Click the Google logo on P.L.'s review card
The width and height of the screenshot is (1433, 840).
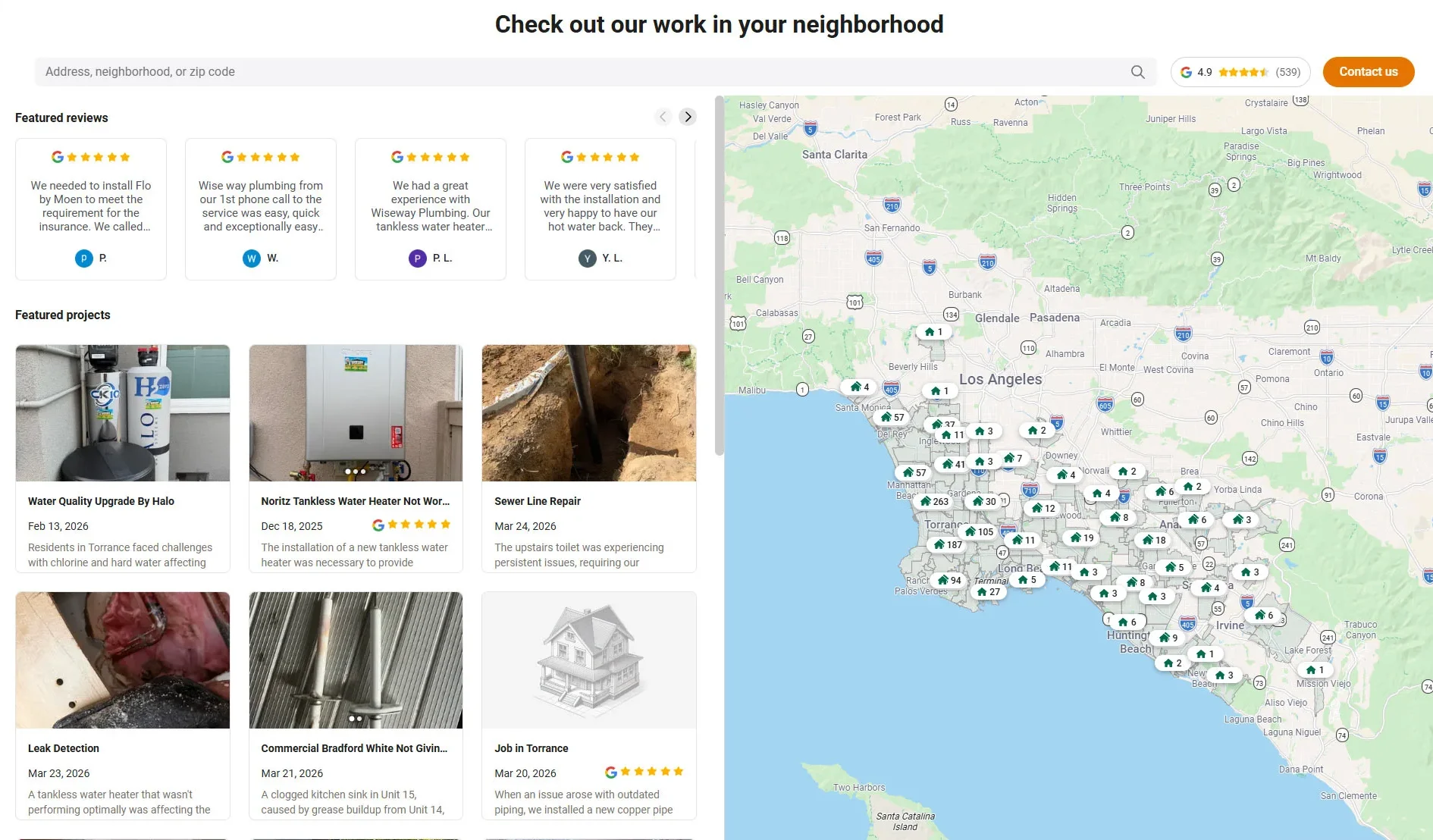397,157
